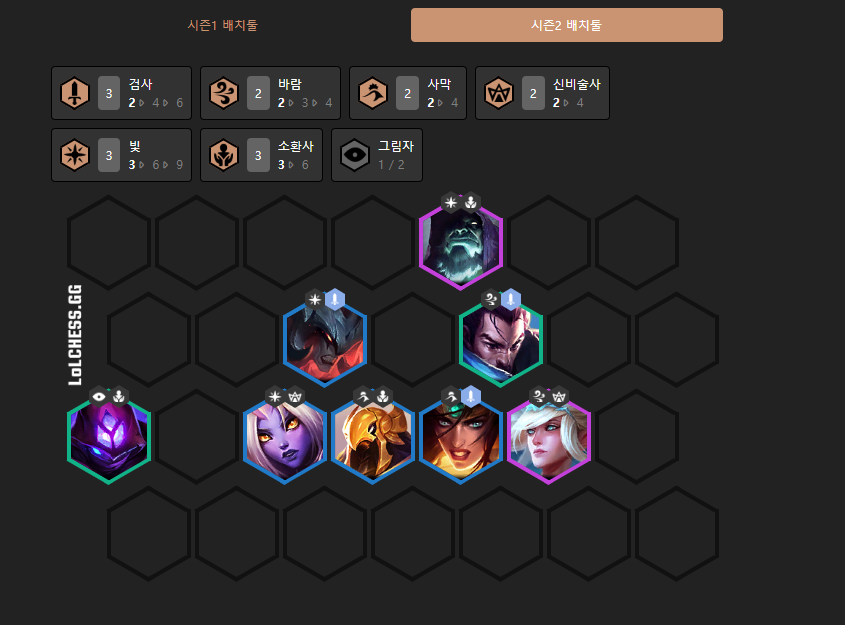Viewport: 845px width, 625px height.
Task: Click the 검사 sword trait icon
Action: pos(75,93)
